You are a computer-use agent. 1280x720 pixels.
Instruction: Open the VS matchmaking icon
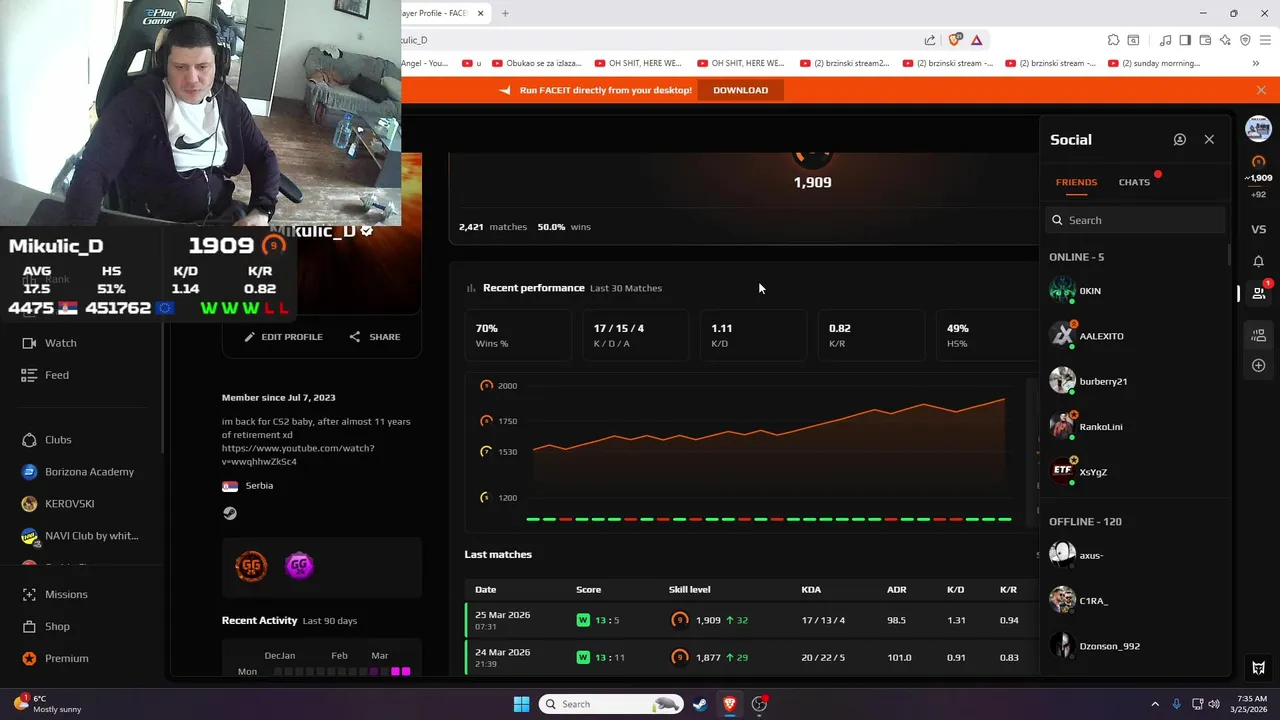(1259, 229)
